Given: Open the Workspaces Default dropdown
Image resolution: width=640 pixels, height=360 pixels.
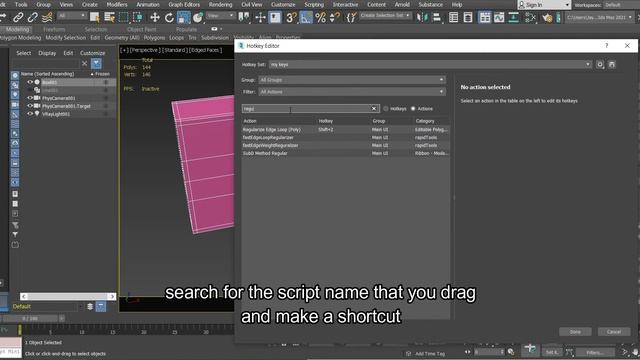Looking at the screenshot, I should tap(620, 5).
